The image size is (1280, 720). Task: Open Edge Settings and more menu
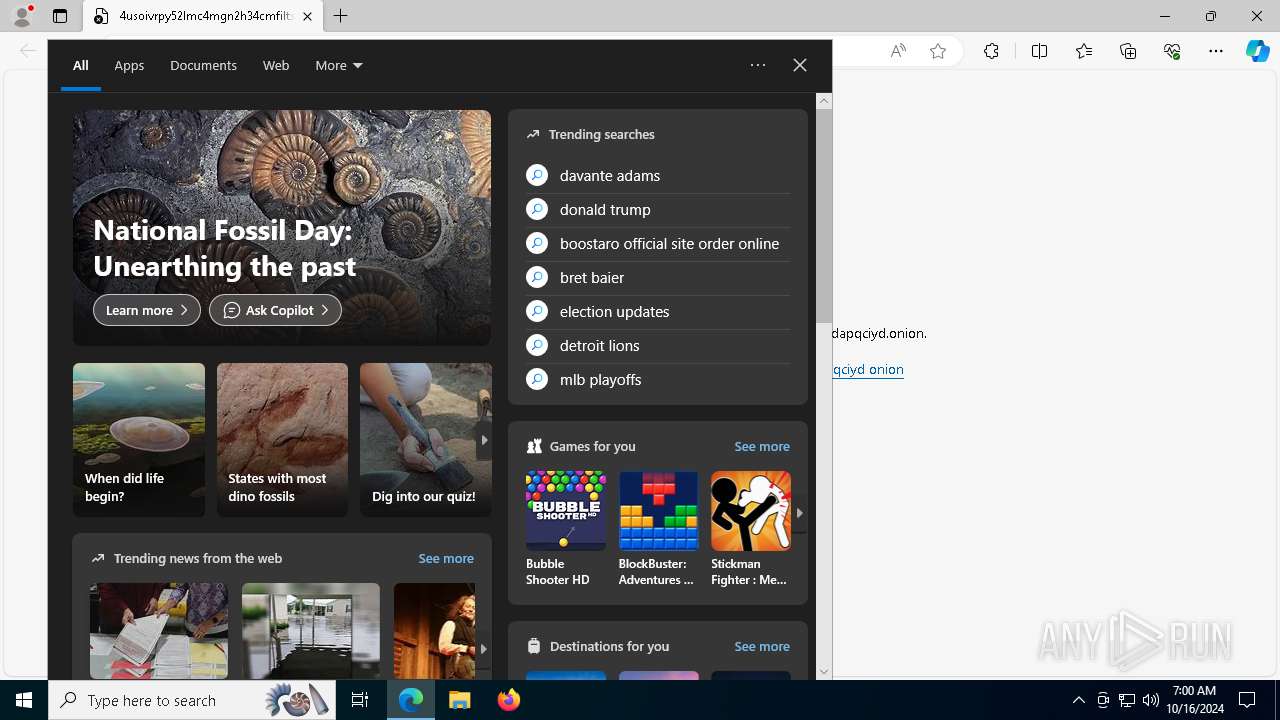pos(1216,51)
